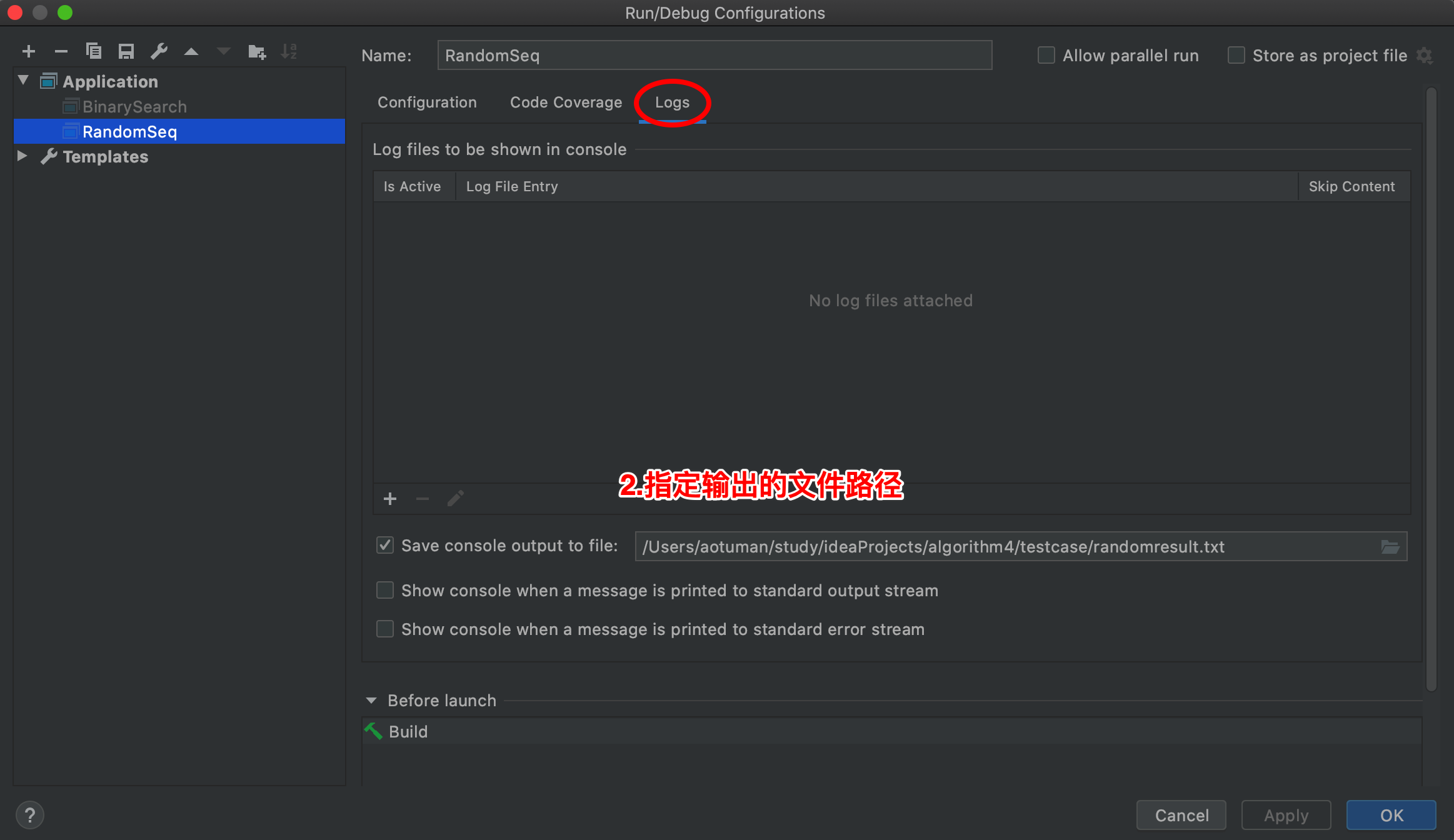Viewport: 1454px width, 840px height.
Task: Click the folder browse icon in output path field
Action: point(1390,547)
